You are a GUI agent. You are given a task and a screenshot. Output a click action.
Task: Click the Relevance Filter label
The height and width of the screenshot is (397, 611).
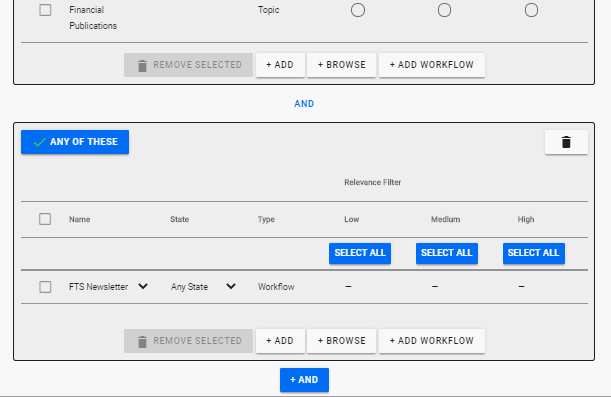[x=373, y=182]
